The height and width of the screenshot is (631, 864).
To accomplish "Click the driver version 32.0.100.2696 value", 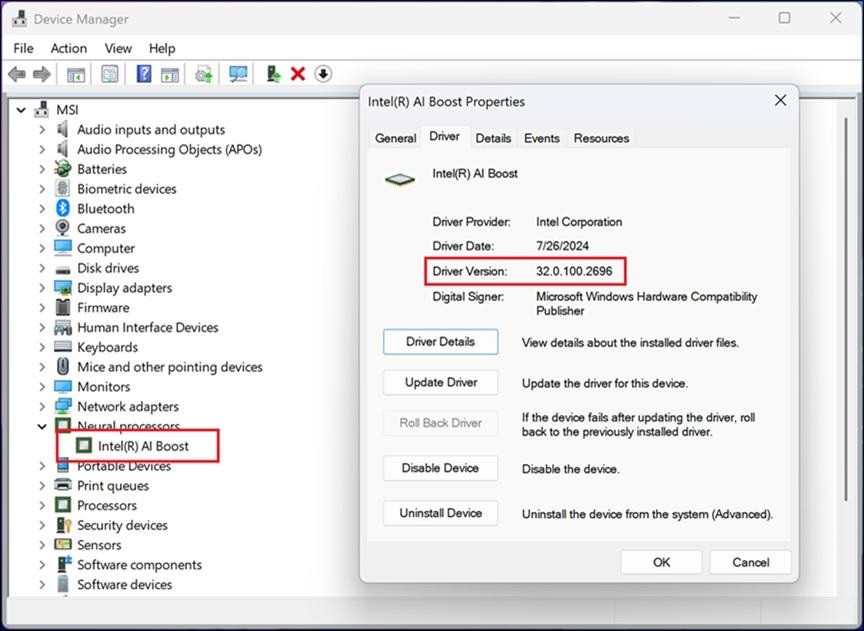I will coord(574,271).
